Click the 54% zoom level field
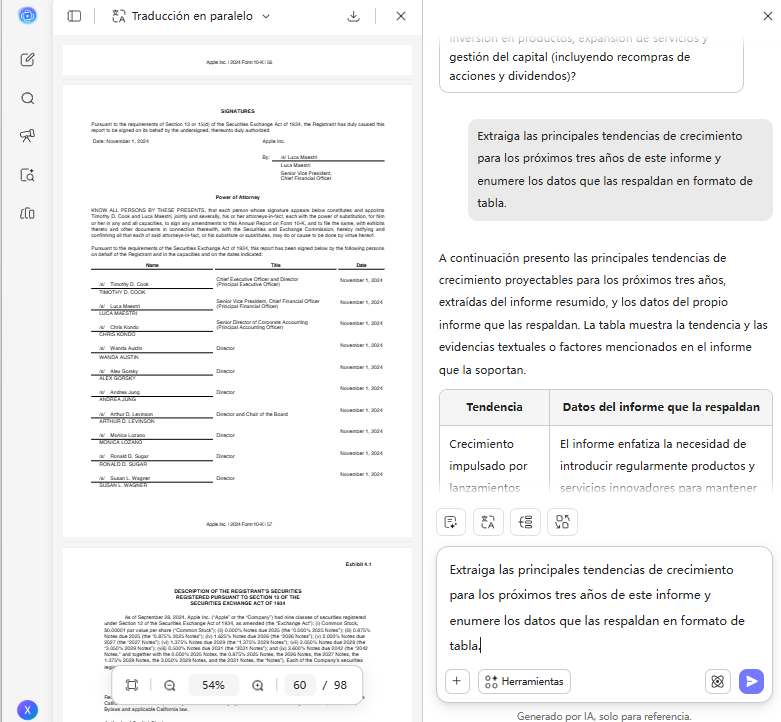 coord(213,685)
